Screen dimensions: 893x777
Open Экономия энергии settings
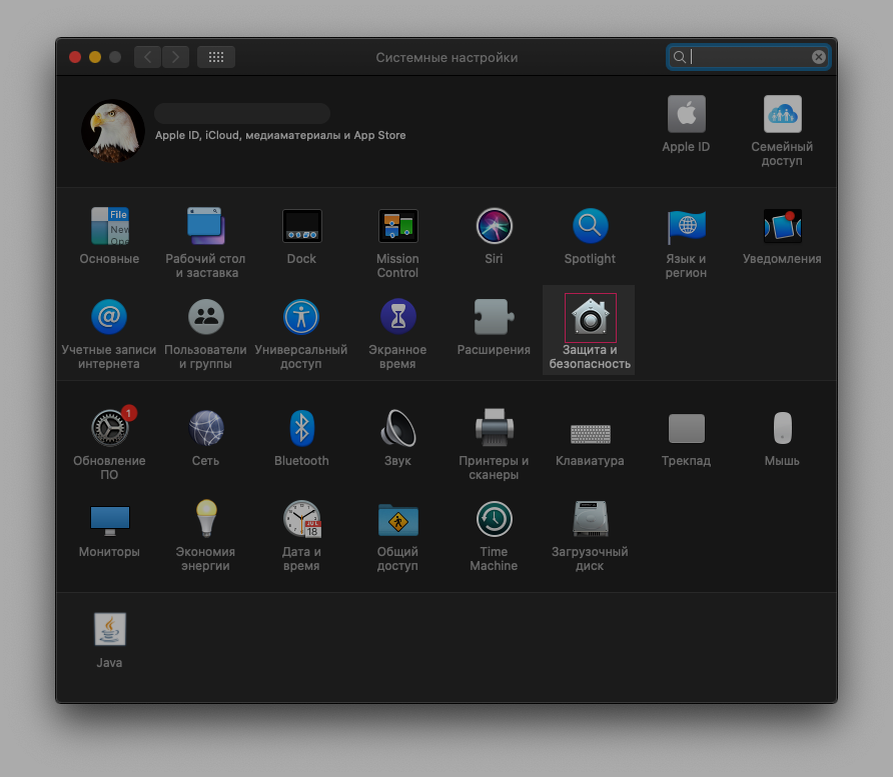206,518
